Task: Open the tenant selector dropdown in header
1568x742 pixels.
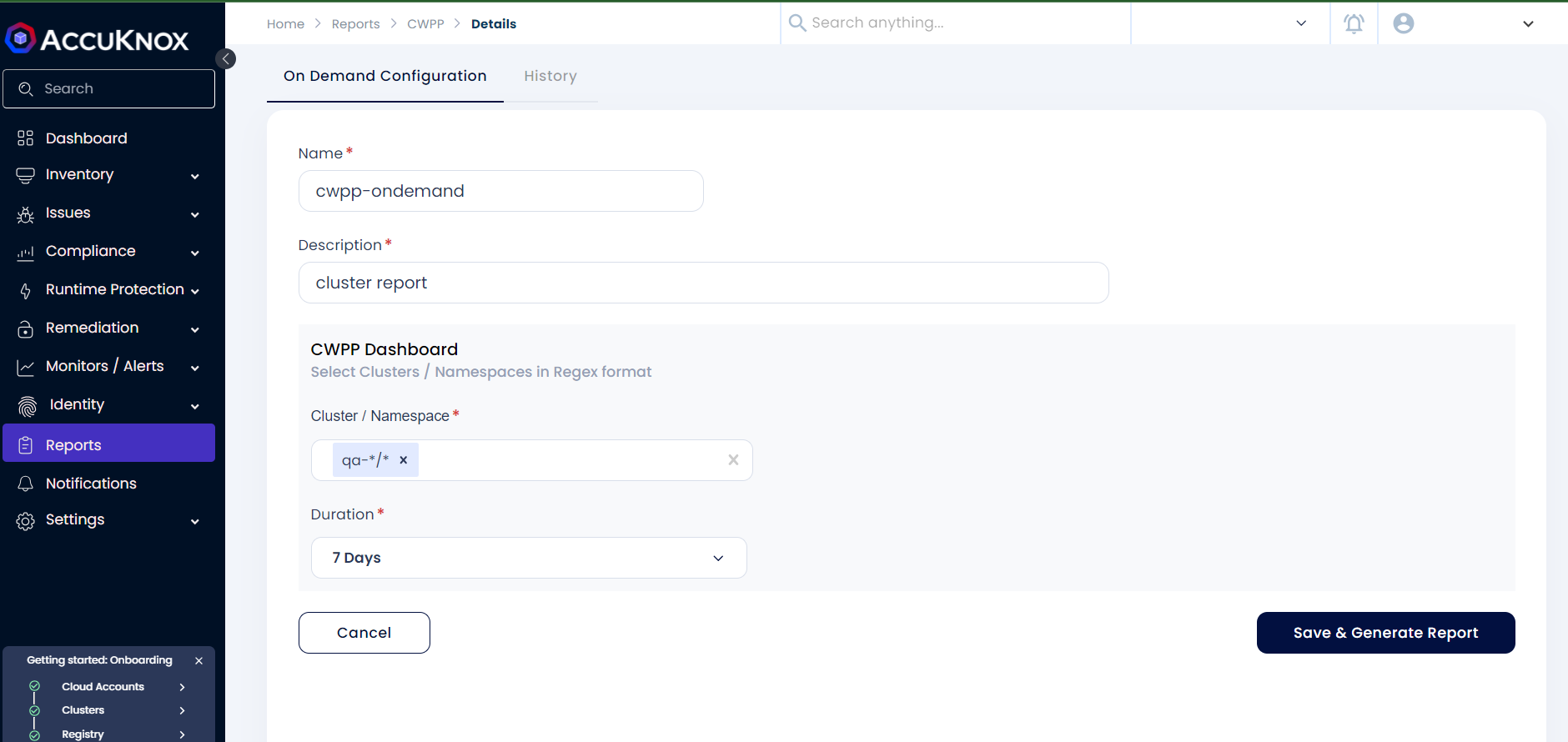Action: [x=1230, y=23]
